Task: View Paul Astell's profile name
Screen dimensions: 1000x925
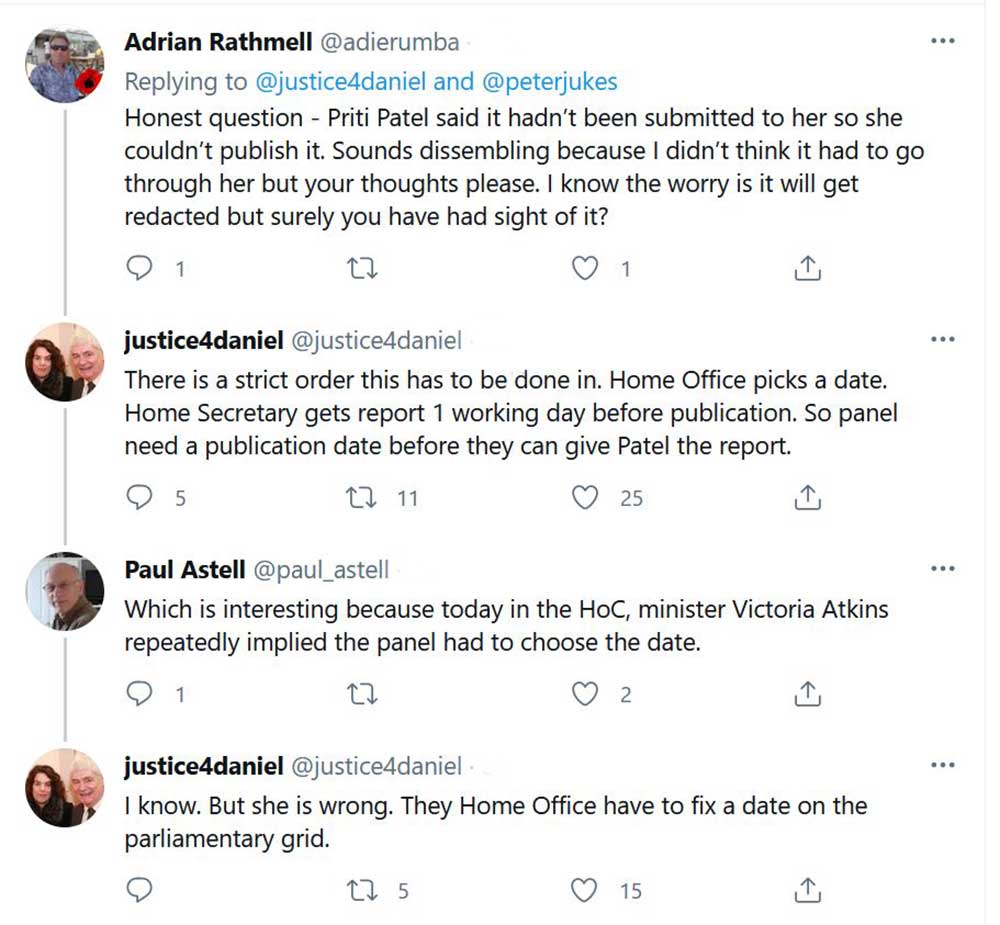Action: pos(184,570)
